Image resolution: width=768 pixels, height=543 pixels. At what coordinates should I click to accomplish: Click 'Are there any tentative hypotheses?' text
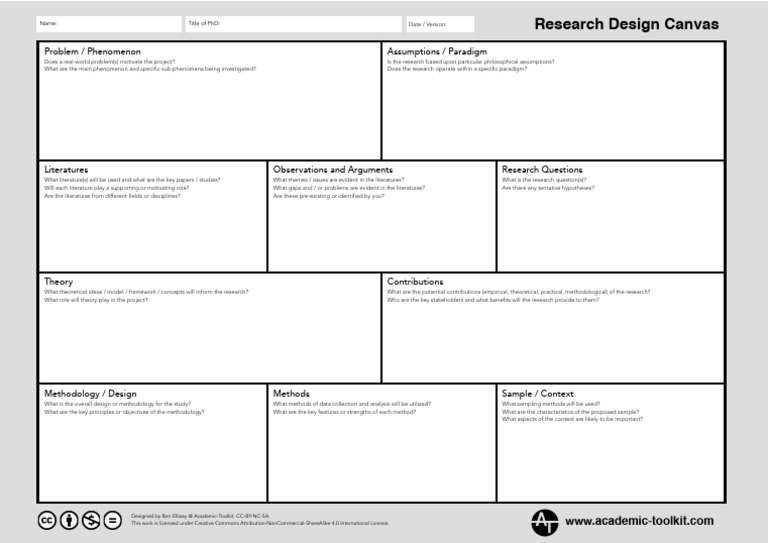pos(548,188)
